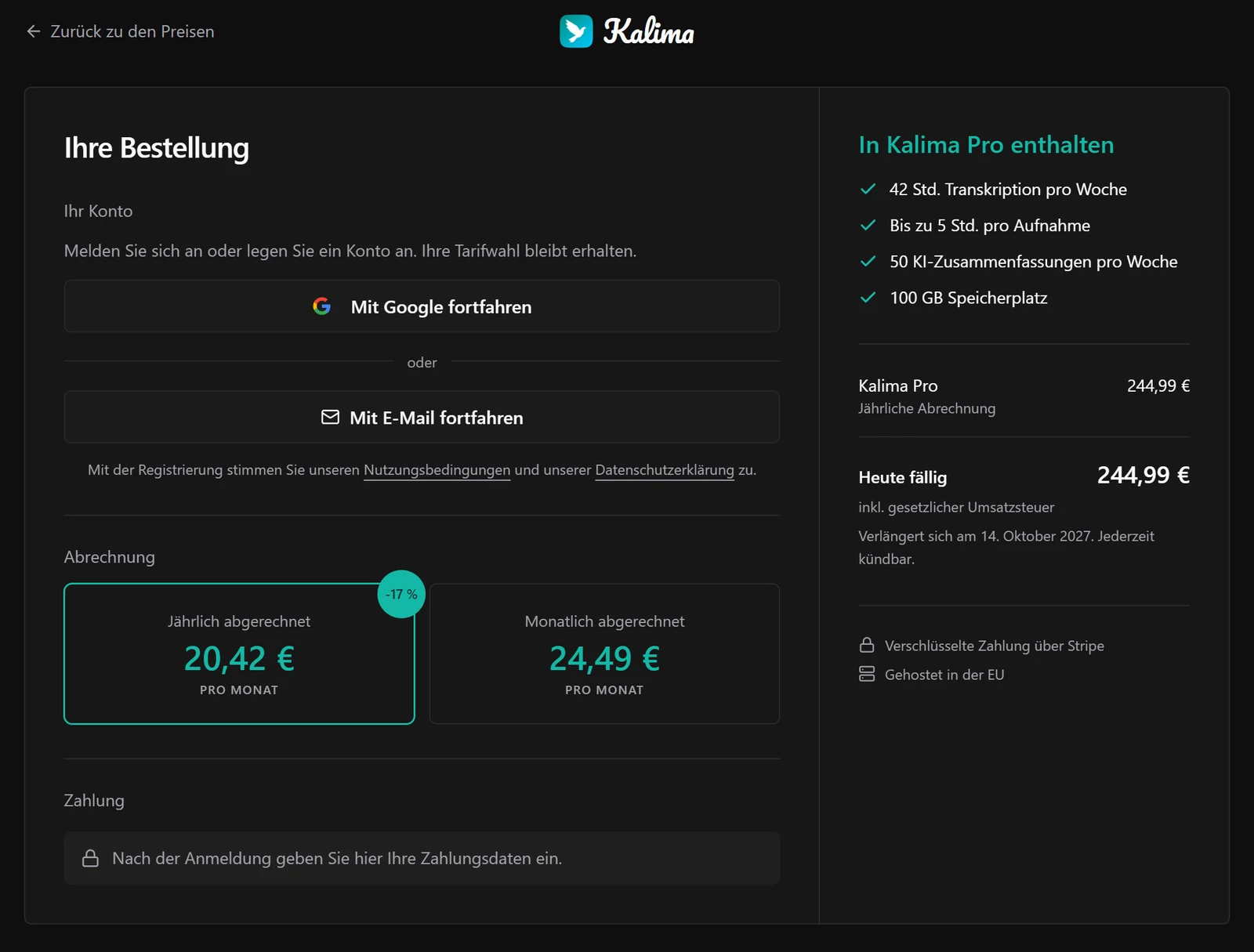The height and width of the screenshot is (952, 1254).
Task: Click the 100 GB Speicherplatz feature text
Action: 969,298
